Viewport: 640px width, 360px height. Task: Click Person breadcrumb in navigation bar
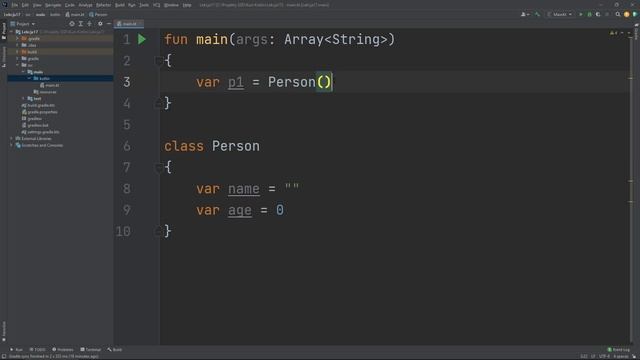(x=98, y=14)
